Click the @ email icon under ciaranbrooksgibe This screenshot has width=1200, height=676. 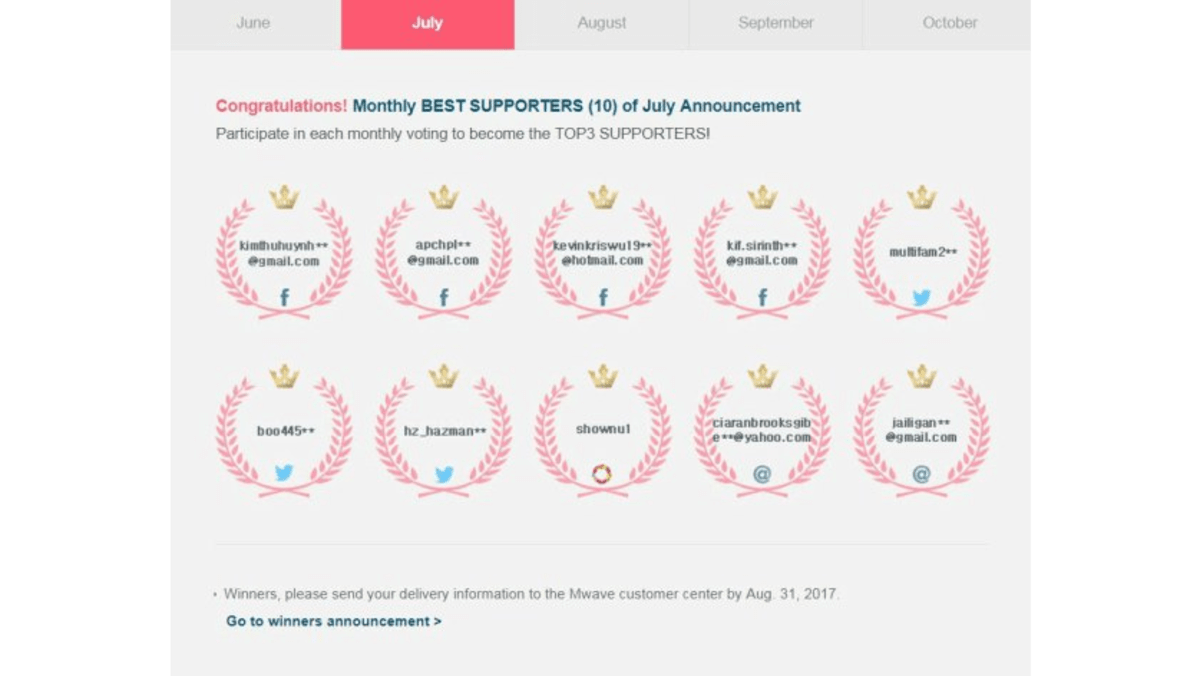tap(762, 474)
